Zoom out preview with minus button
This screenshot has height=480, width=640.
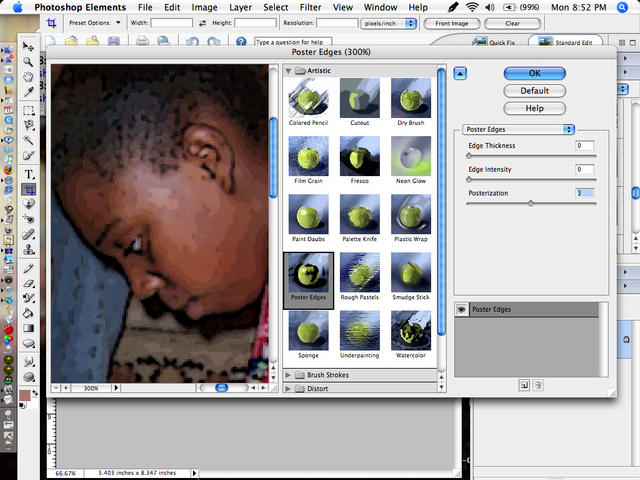(x=56, y=388)
